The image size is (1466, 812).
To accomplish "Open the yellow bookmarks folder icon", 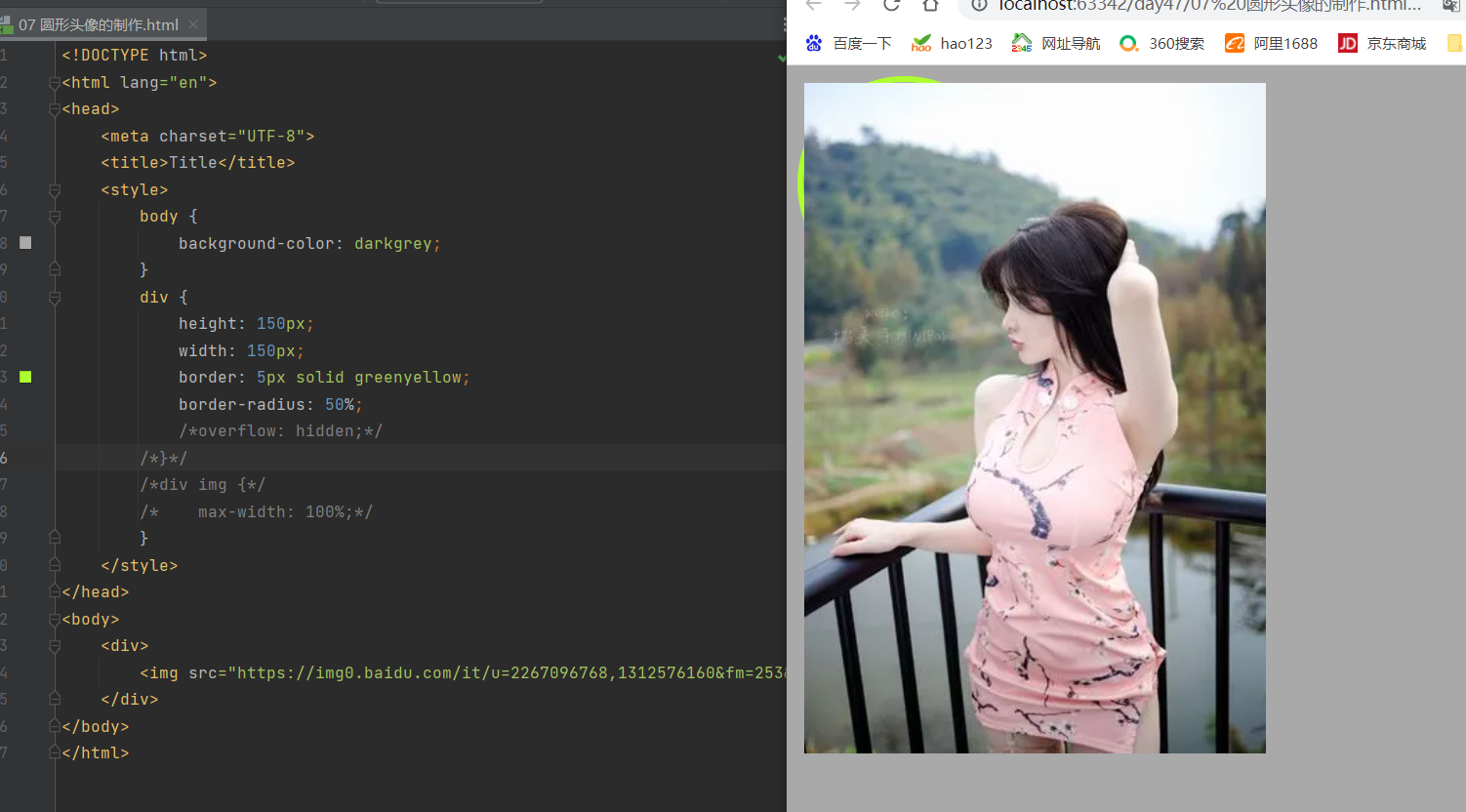I will [x=1455, y=43].
